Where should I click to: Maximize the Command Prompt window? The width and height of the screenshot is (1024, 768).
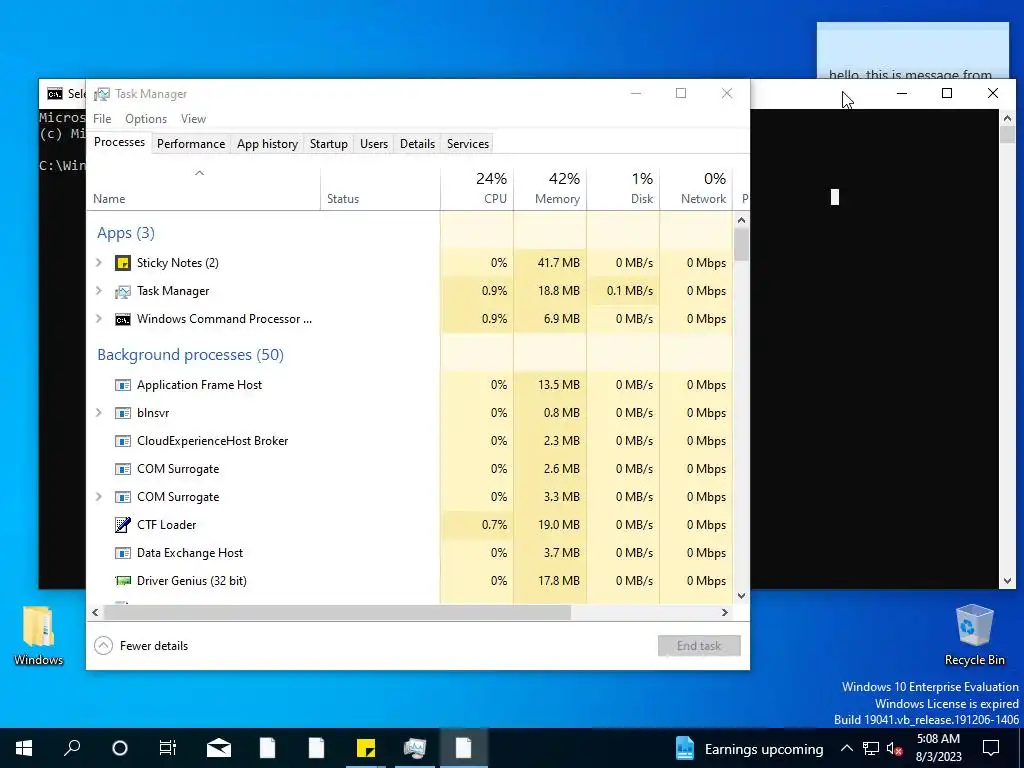(947, 93)
